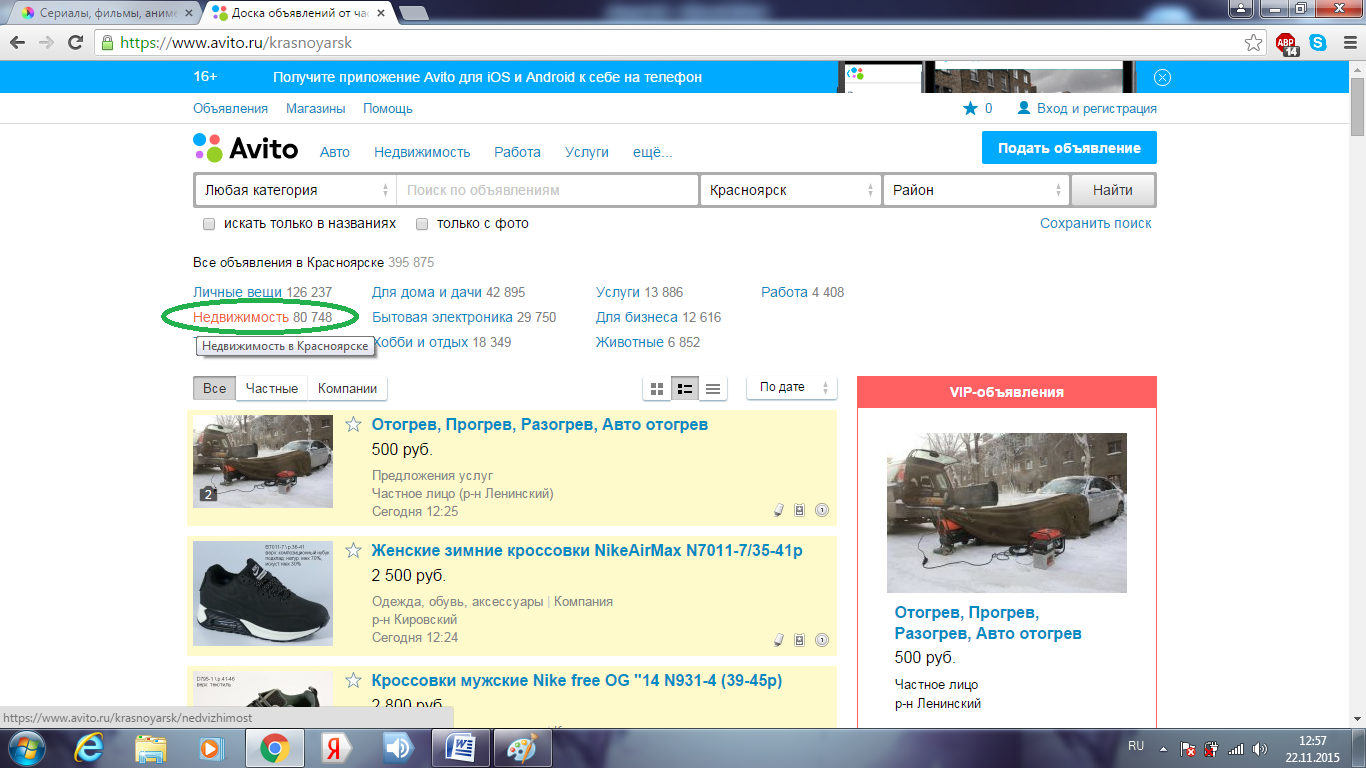Select the 'Все' sellers tab
The width and height of the screenshot is (1366, 768).
[214, 389]
